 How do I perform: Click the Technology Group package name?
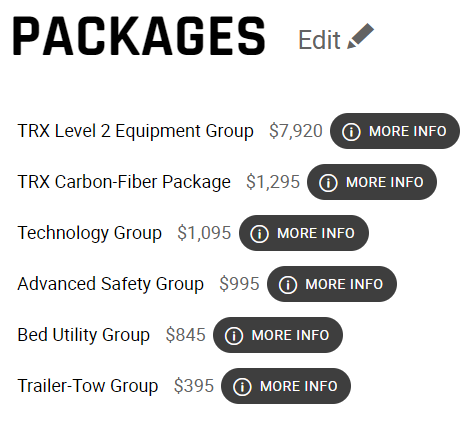pyautogui.click(x=90, y=233)
